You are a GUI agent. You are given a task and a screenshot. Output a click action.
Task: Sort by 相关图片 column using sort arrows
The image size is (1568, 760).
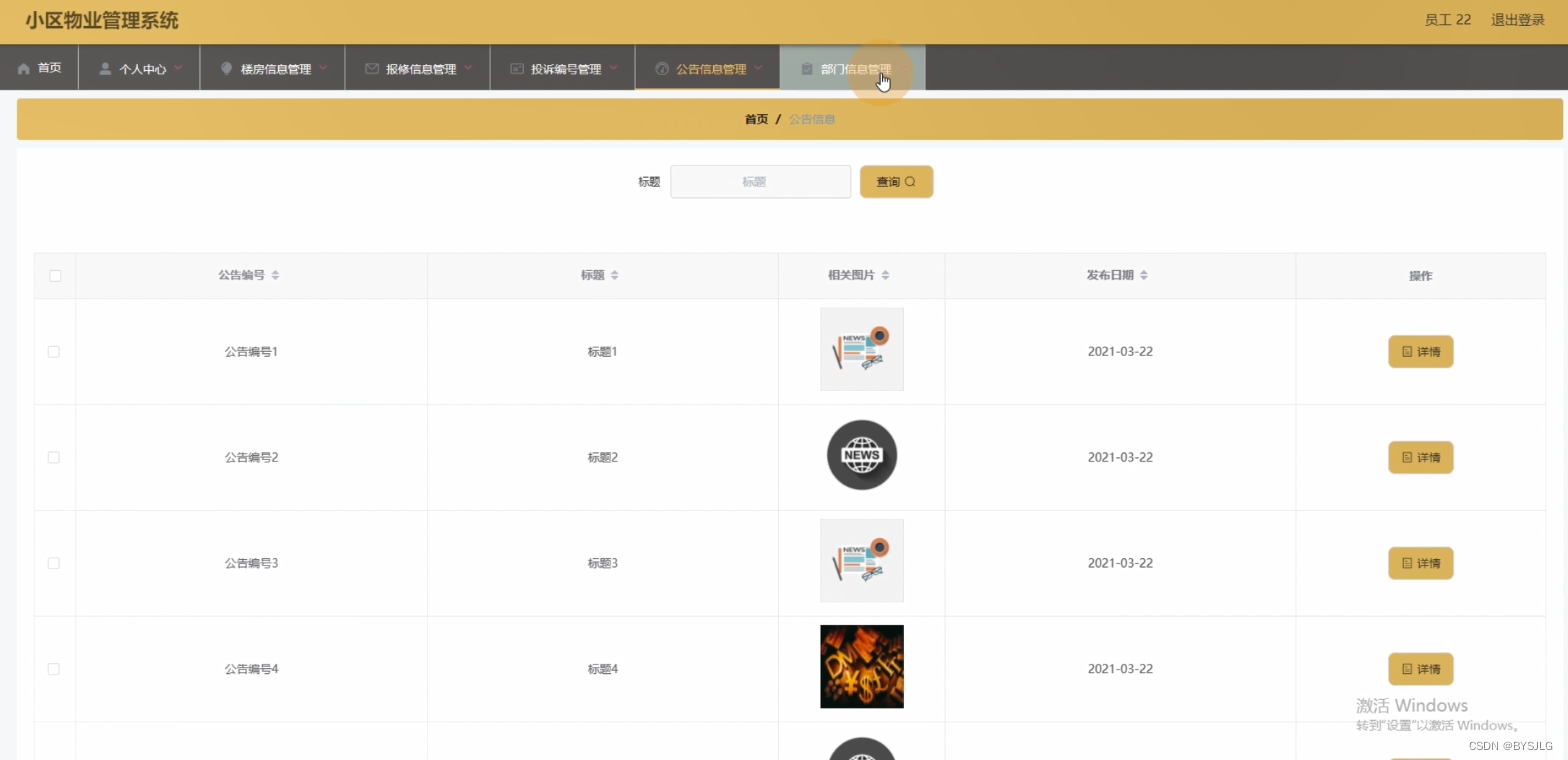pyautogui.click(x=885, y=275)
